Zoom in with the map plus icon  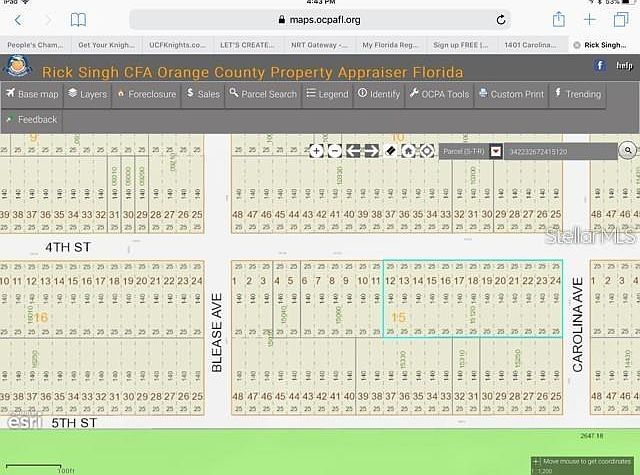316,151
